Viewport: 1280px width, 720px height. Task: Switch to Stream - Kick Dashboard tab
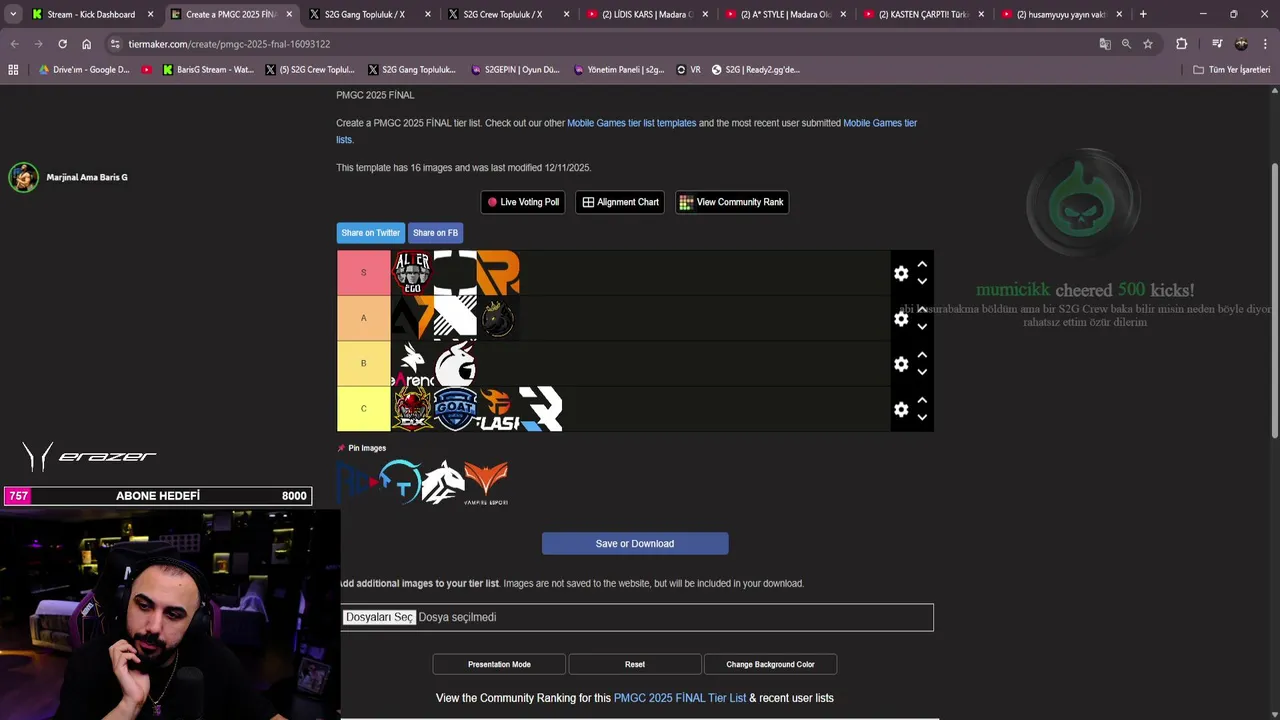[91, 14]
